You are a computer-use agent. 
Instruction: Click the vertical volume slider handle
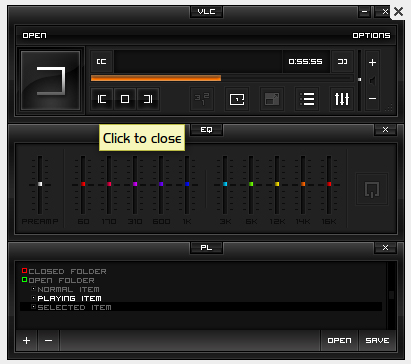pos(359,79)
